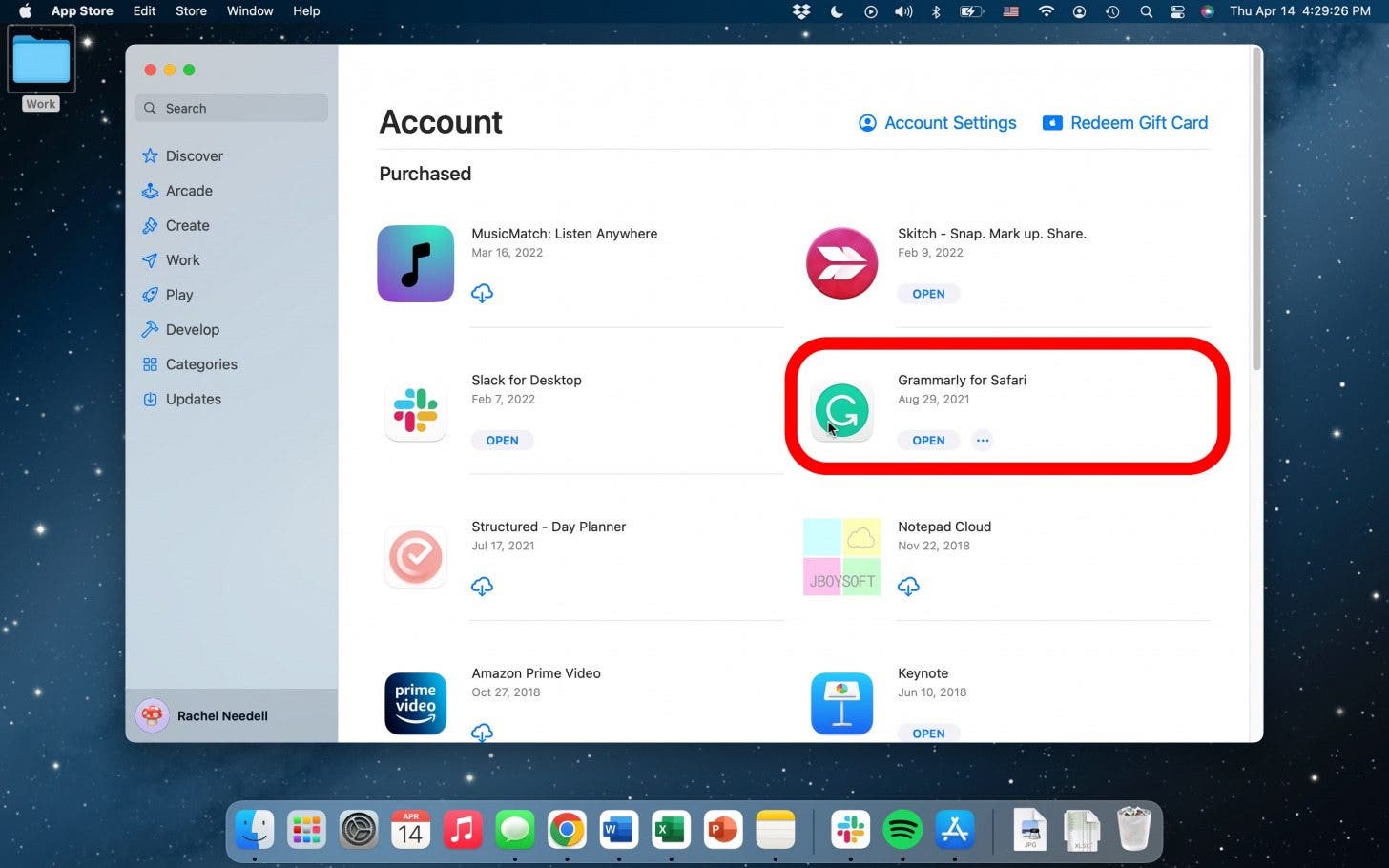The height and width of the screenshot is (868, 1389).
Task: Open the Apple menu
Action: click(x=26, y=11)
